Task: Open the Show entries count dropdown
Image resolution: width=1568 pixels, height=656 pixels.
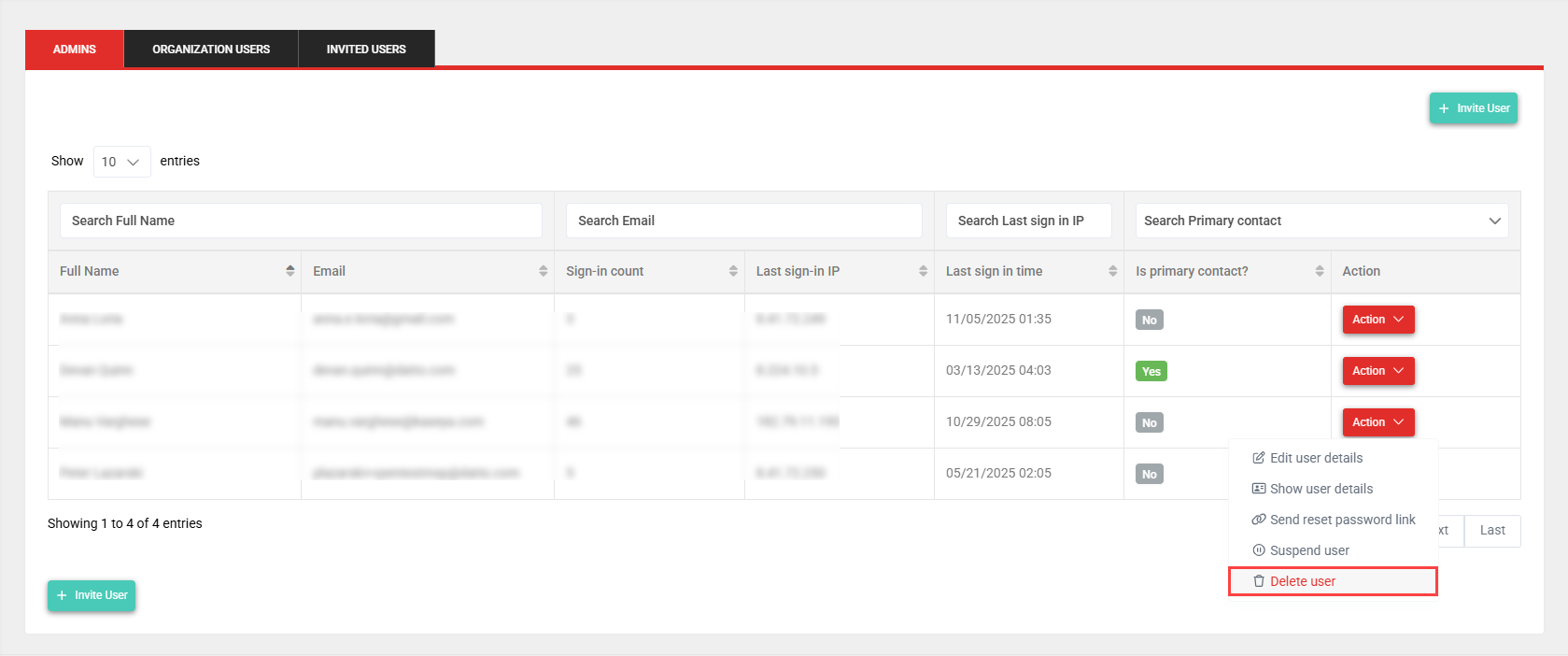Action: click(121, 162)
